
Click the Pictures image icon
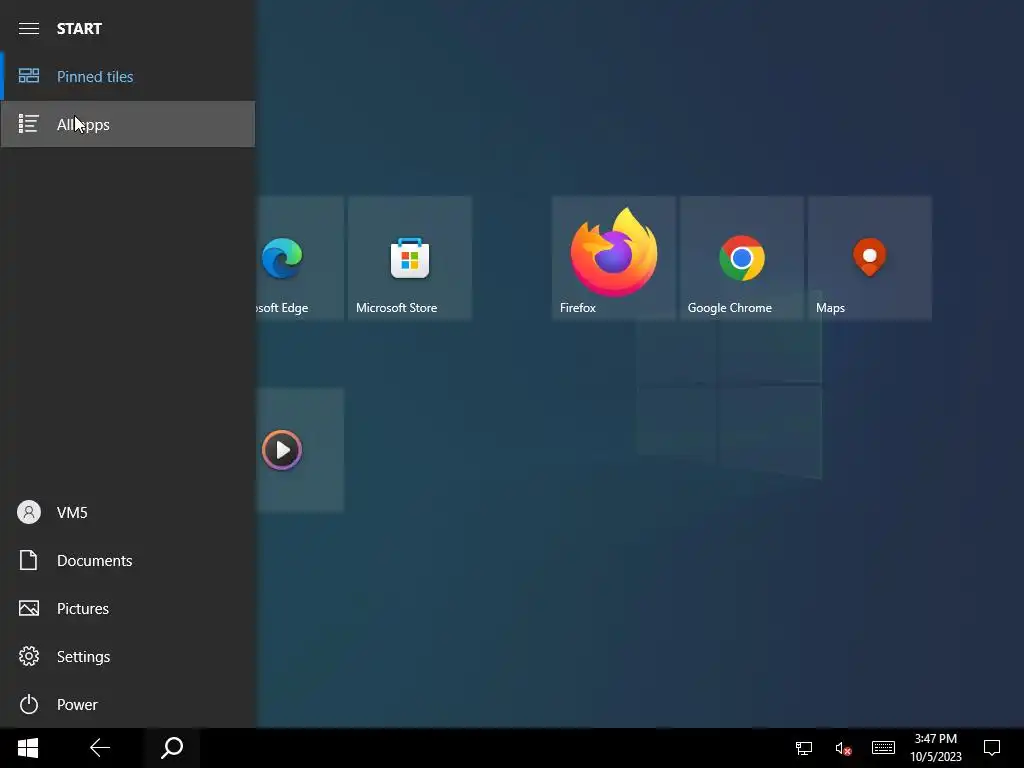29,609
